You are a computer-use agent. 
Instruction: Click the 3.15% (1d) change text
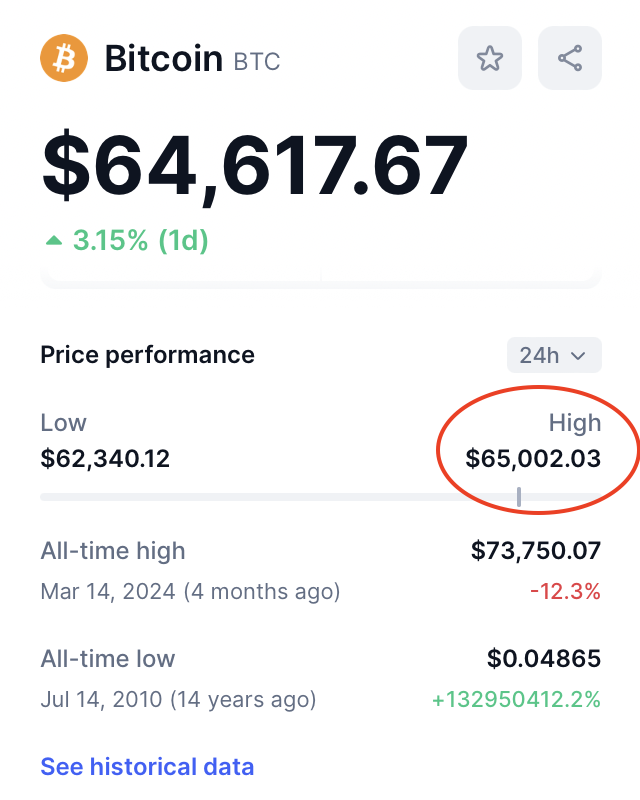pyautogui.click(x=140, y=241)
